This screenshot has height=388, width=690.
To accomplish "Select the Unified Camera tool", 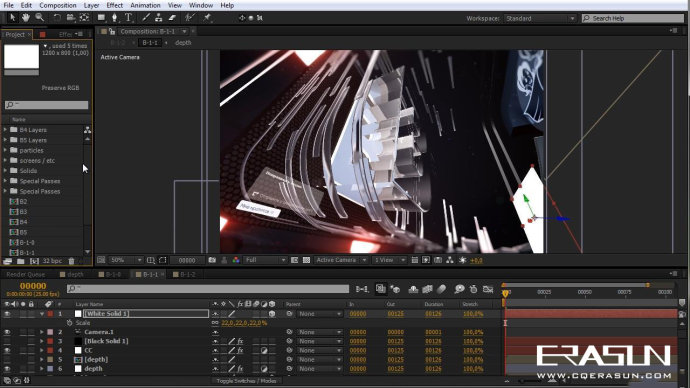I will pos(70,18).
